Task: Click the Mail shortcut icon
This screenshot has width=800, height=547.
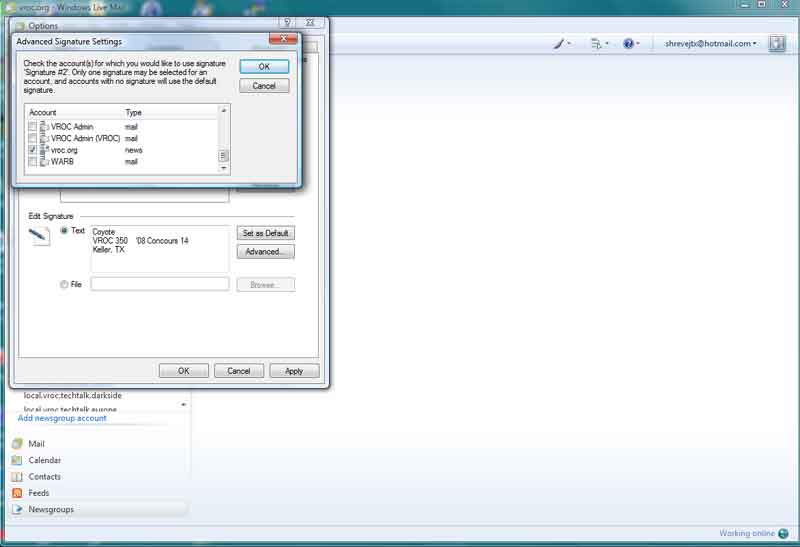Action: coord(17,443)
